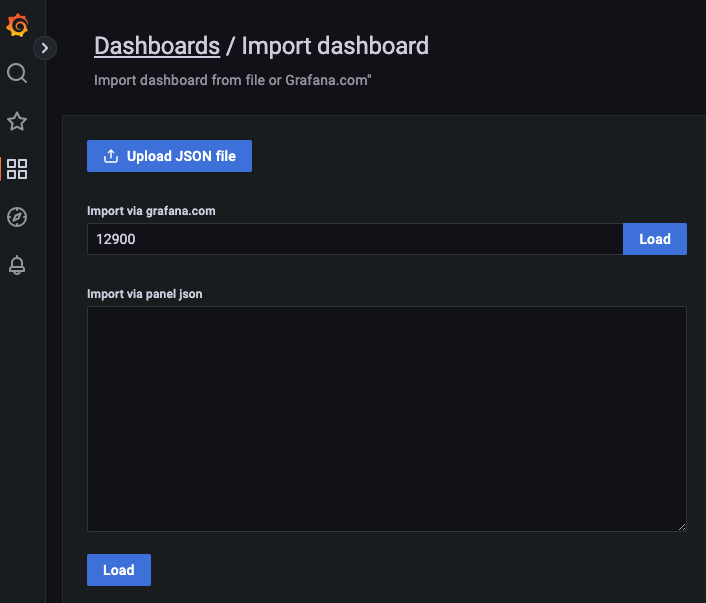Open the search magnifier in sidebar
706x603 pixels.
[x=17, y=73]
